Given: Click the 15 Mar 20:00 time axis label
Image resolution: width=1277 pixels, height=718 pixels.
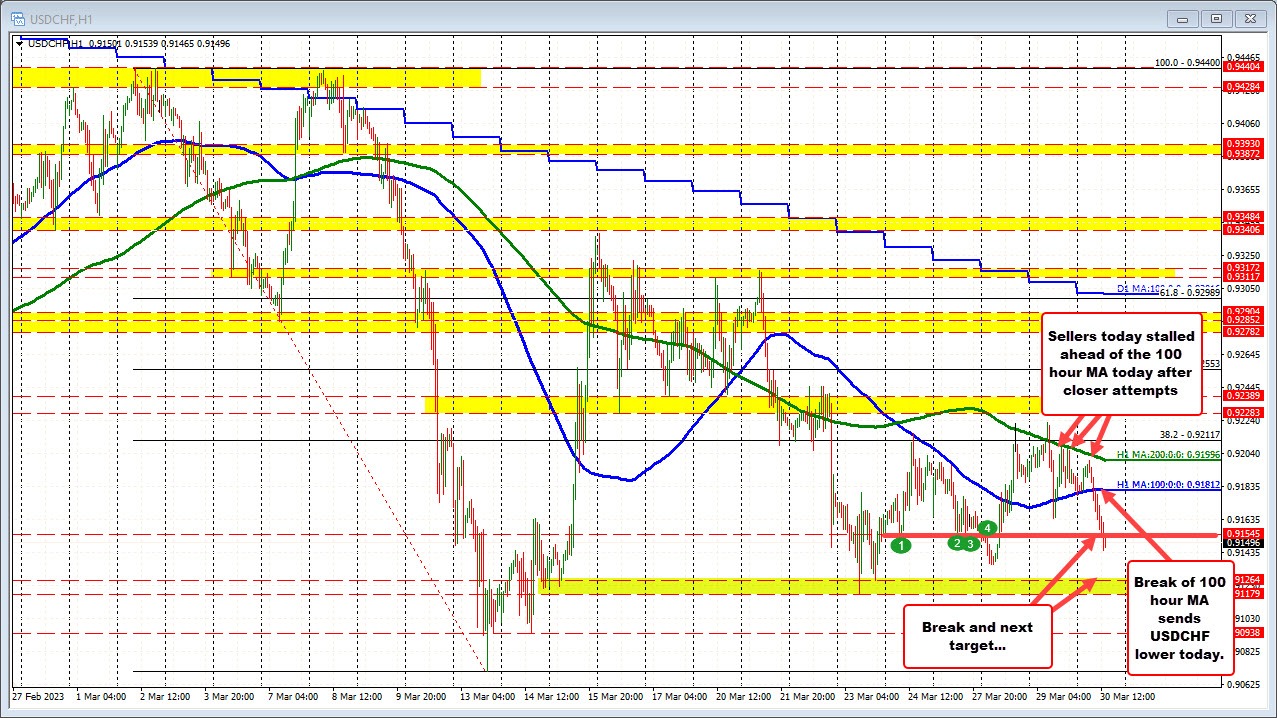Looking at the screenshot, I should pyautogui.click(x=618, y=696).
